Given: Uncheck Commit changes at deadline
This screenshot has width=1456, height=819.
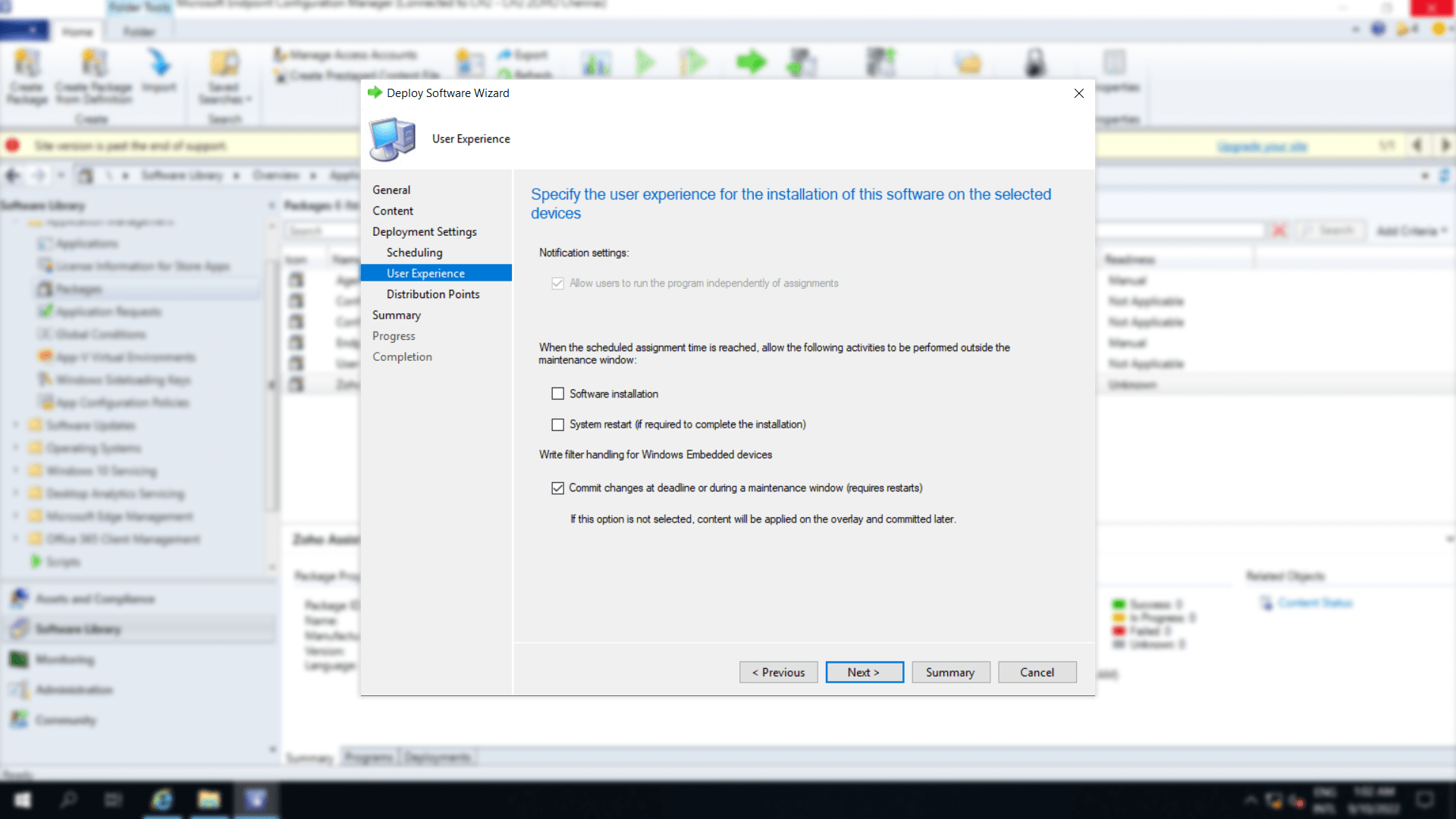Looking at the screenshot, I should (x=558, y=488).
